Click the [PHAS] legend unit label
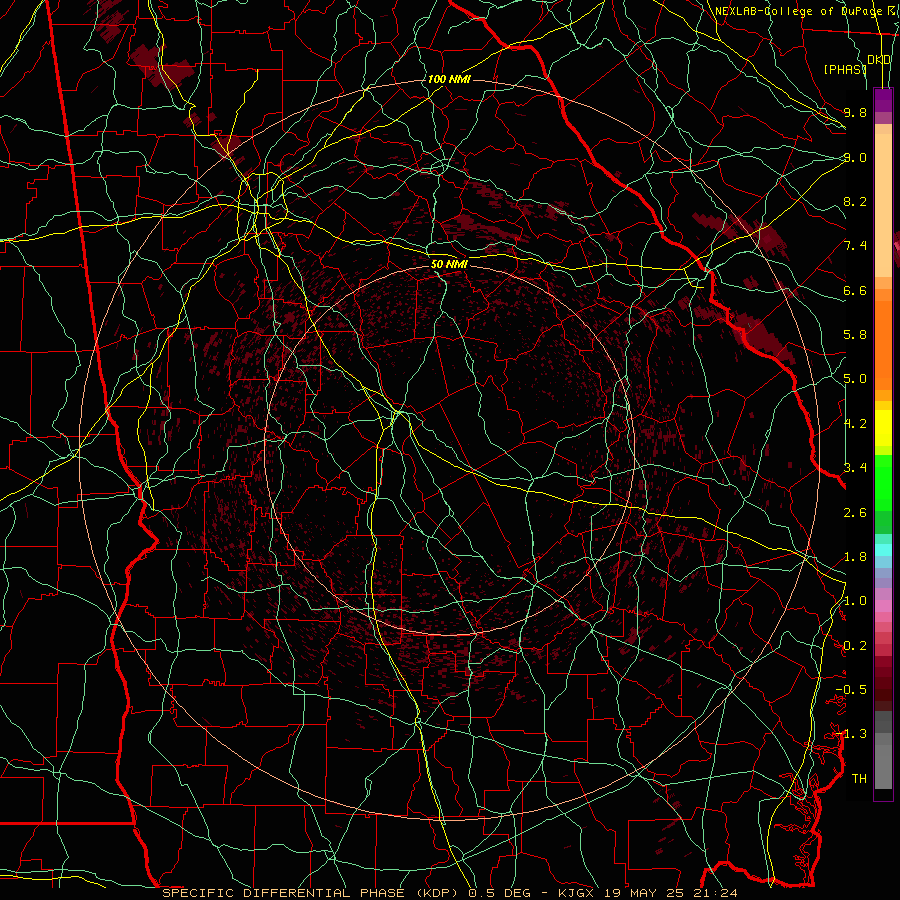Viewport: 900px width, 900px height. pyautogui.click(x=844, y=69)
